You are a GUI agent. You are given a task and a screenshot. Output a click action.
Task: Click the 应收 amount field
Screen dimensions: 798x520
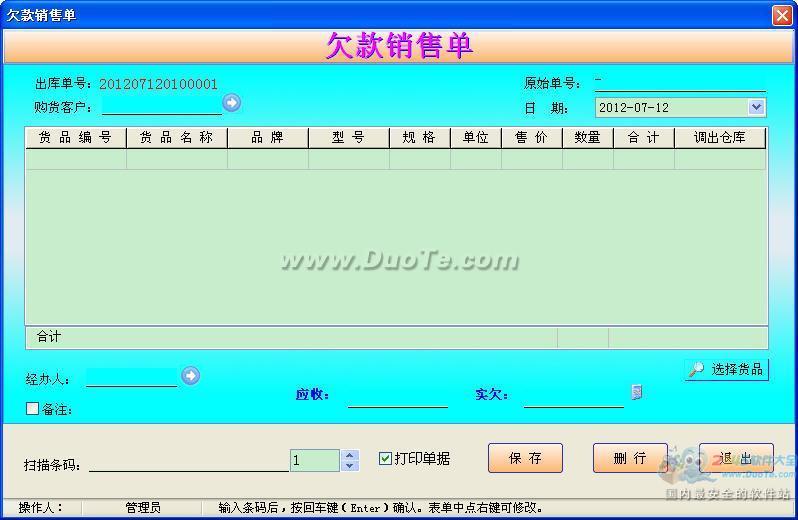[398, 397]
